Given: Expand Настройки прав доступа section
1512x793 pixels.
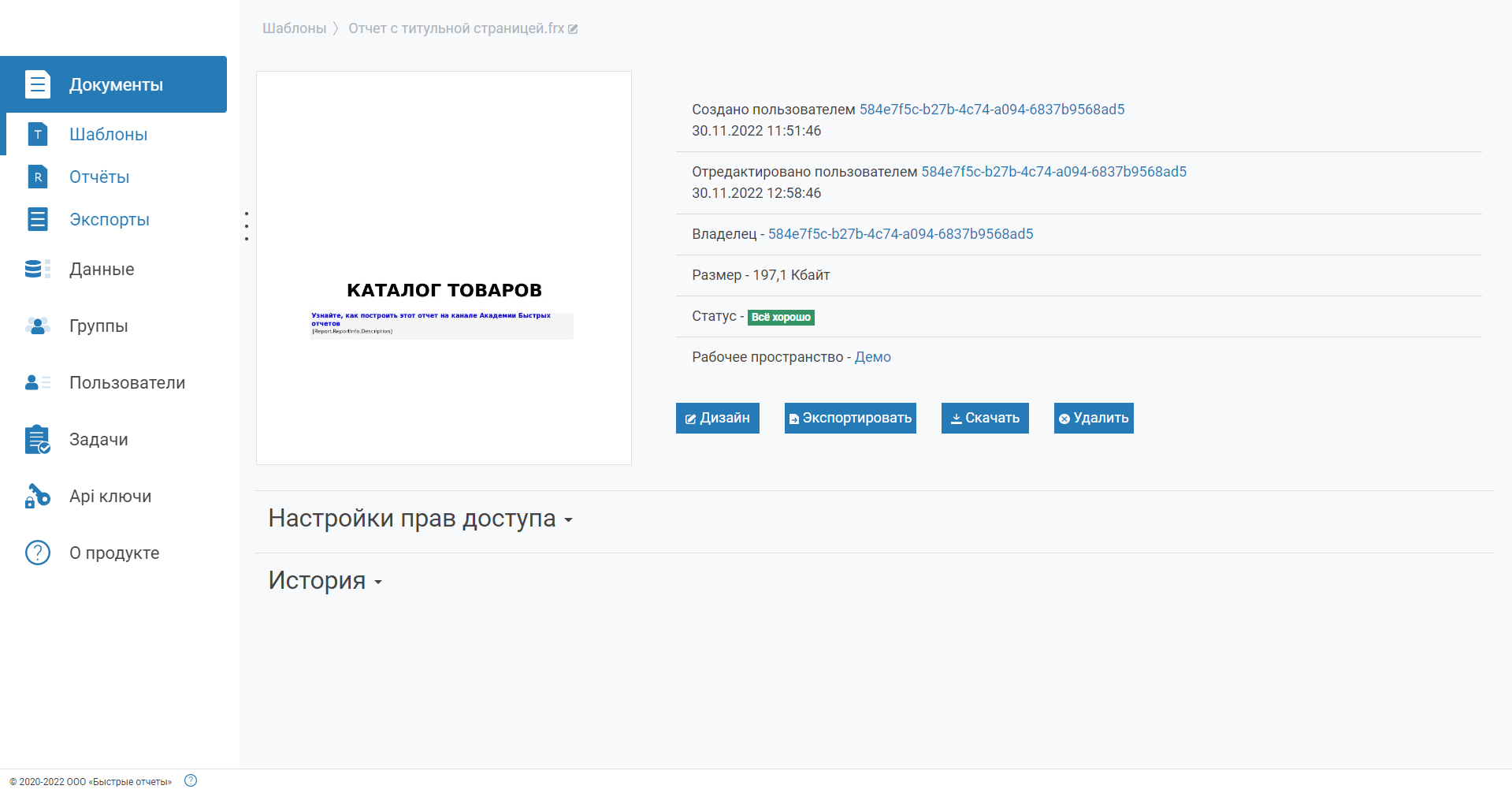Looking at the screenshot, I should click(420, 519).
